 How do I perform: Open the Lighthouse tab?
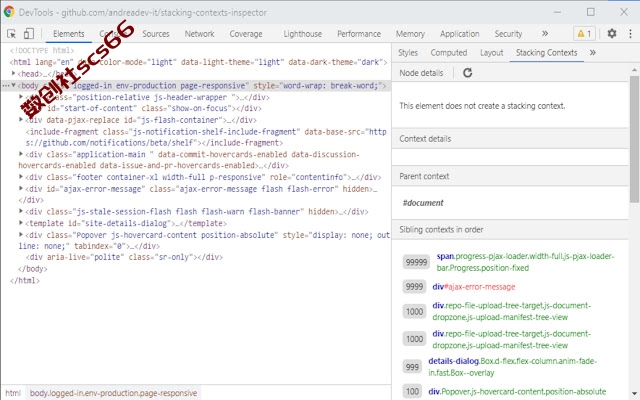click(302, 34)
